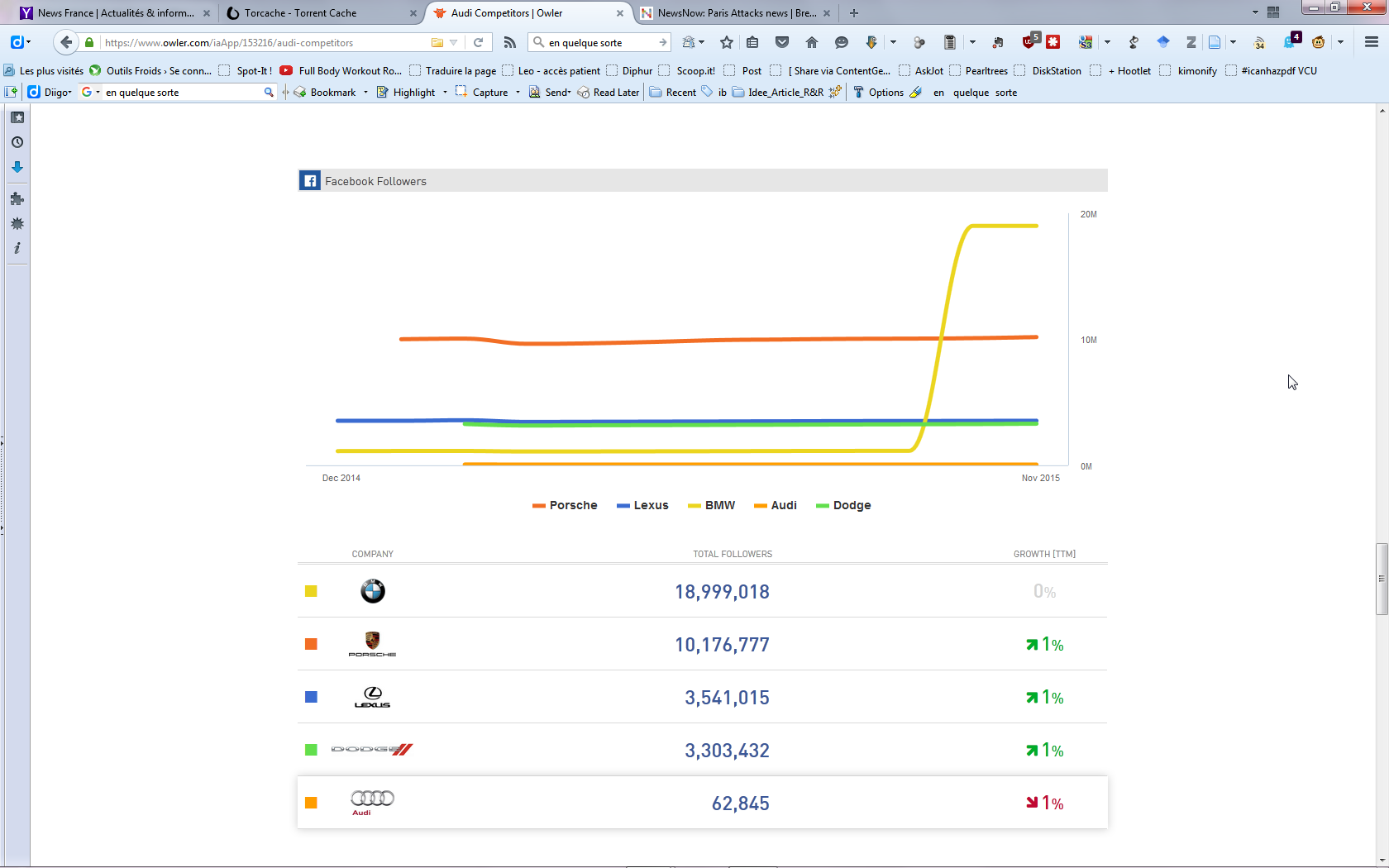Image resolution: width=1389 pixels, height=868 pixels.
Task: Open Full Body Workout bookmark
Action: click(x=341, y=71)
